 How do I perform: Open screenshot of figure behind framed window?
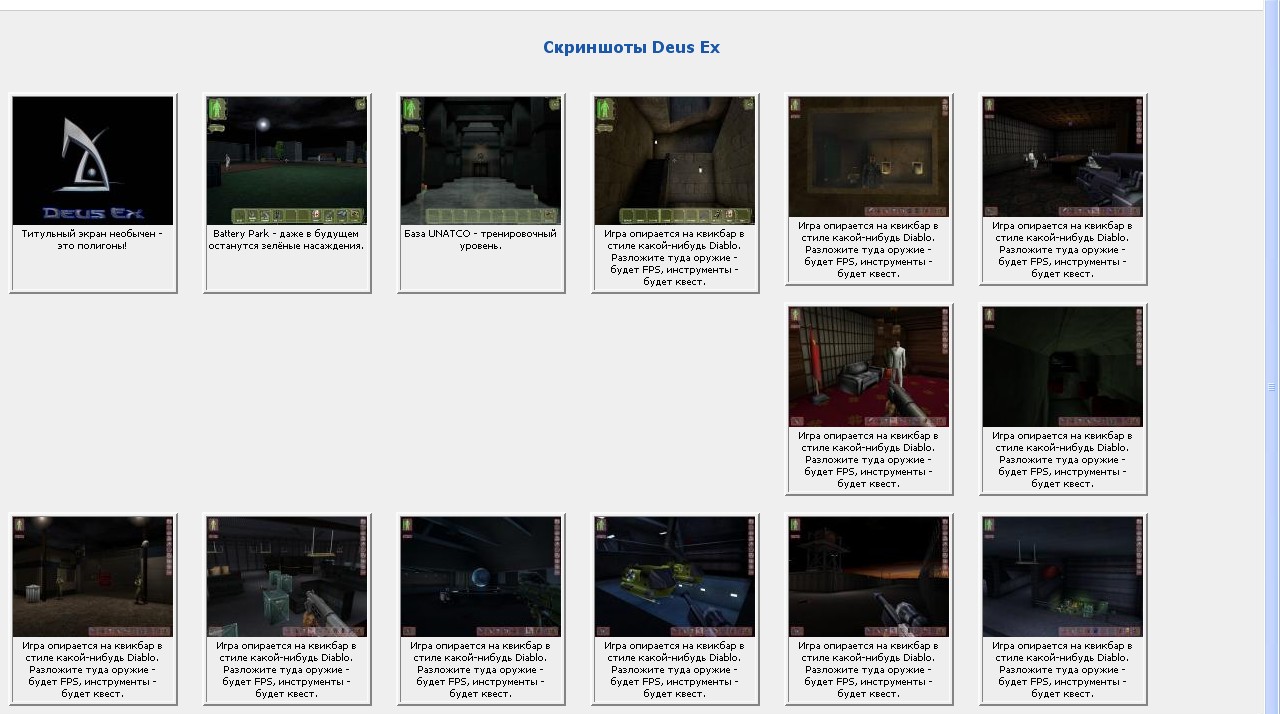click(x=869, y=157)
